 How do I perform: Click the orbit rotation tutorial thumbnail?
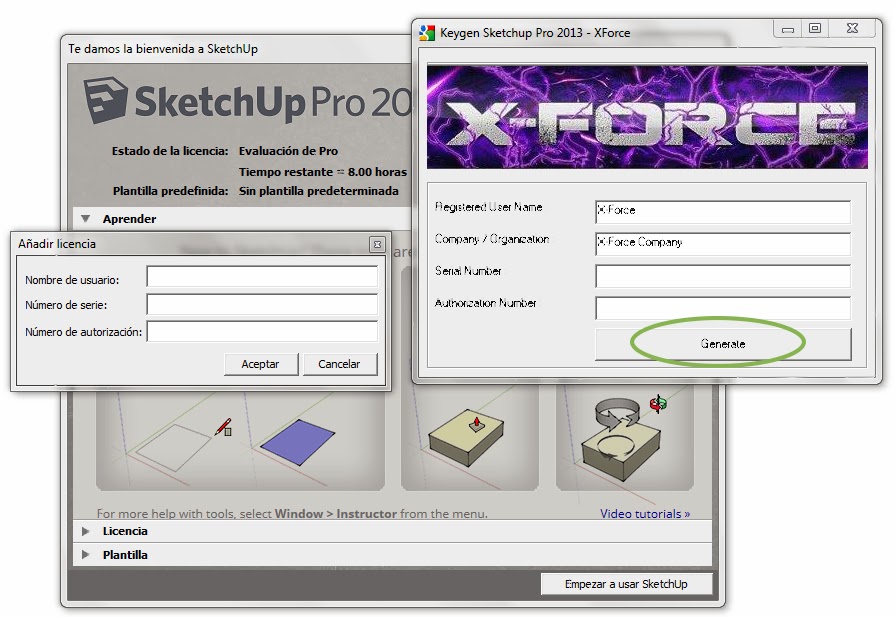(625, 437)
